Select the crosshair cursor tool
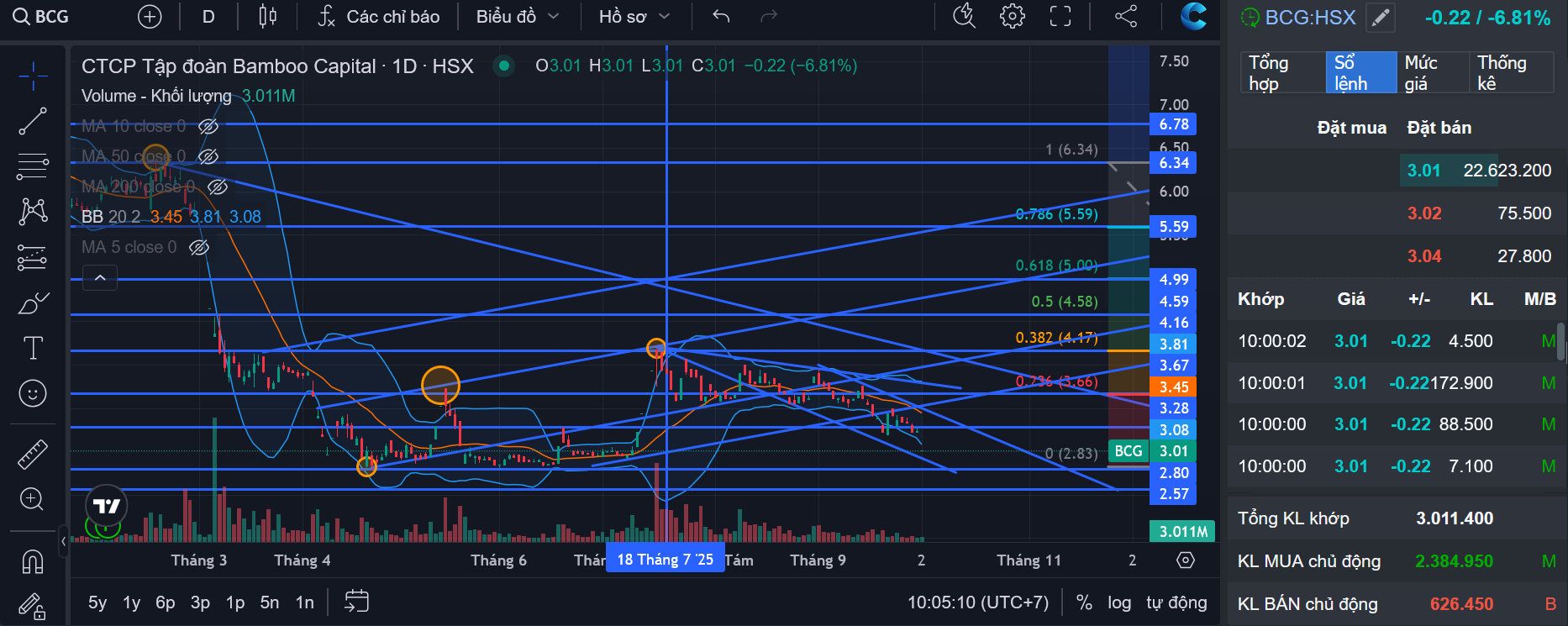 tap(33, 76)
